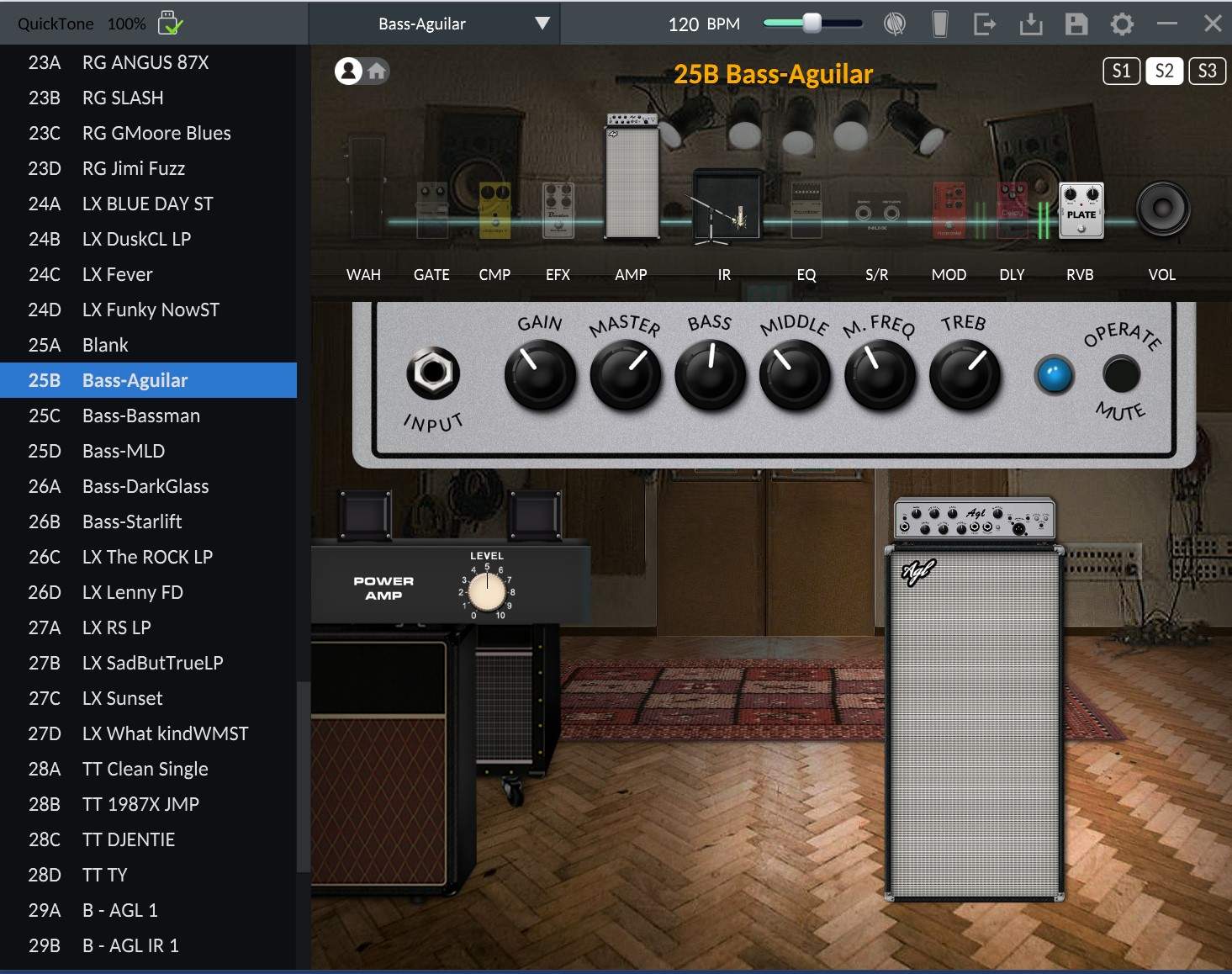Switch to factory presets with the home icon

tap(377, 71)
